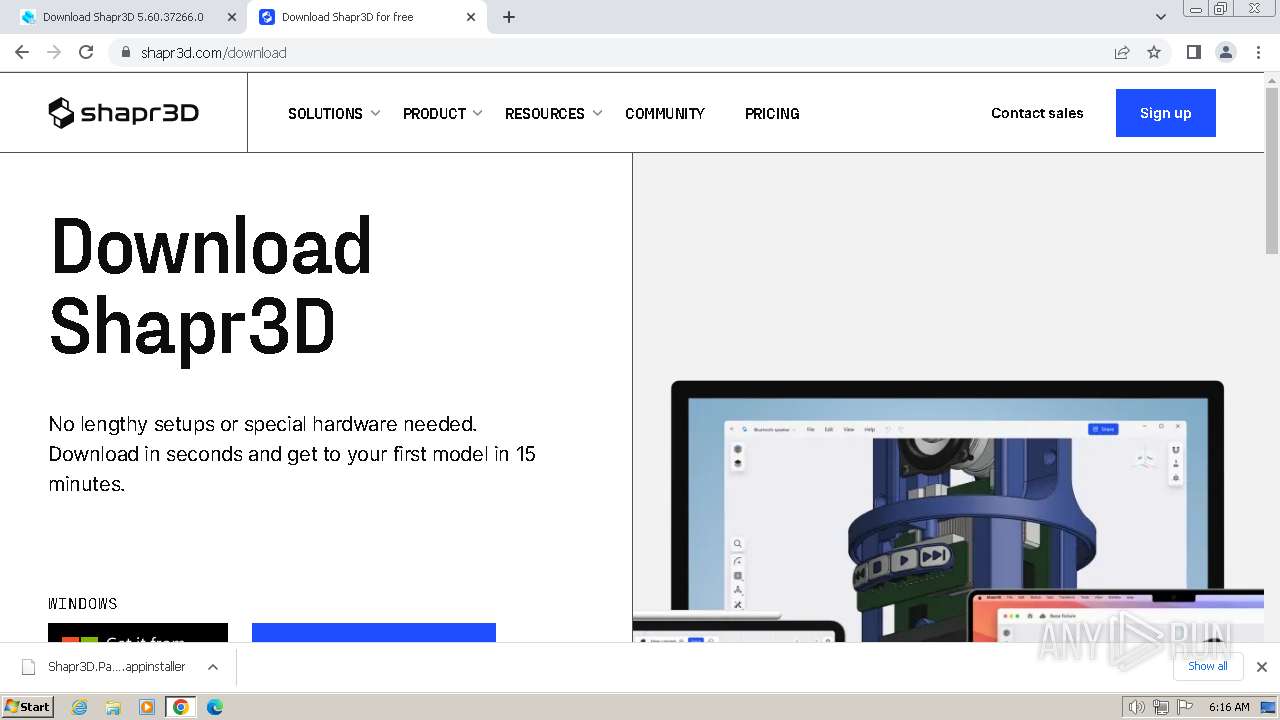
Task: Expand options for downloaded appinstaller file
Action: 212,667
